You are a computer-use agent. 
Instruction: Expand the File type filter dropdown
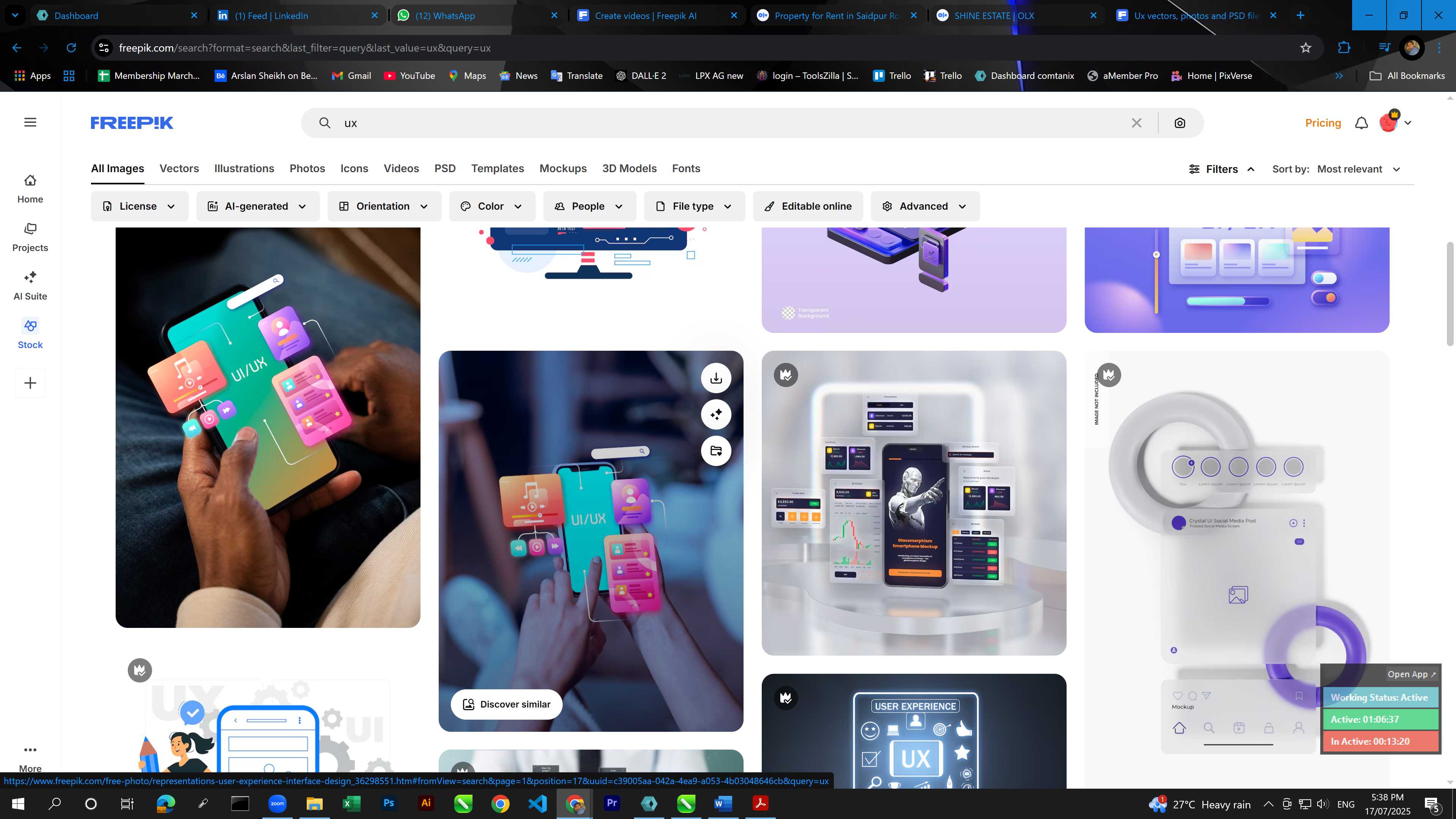[x=694, y=206]
